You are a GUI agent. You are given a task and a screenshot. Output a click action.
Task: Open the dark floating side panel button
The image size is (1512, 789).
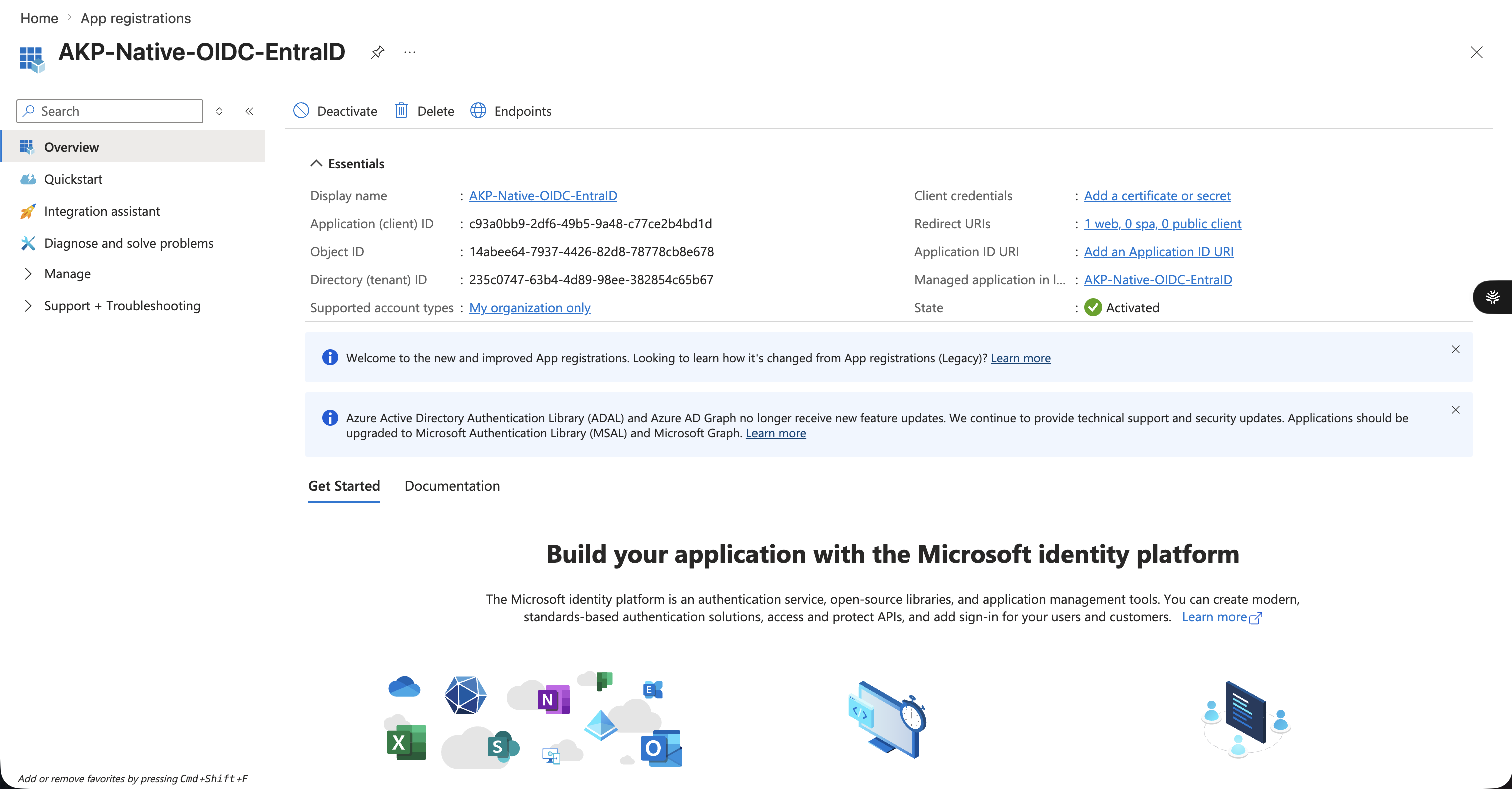(x=1493, y=297)
